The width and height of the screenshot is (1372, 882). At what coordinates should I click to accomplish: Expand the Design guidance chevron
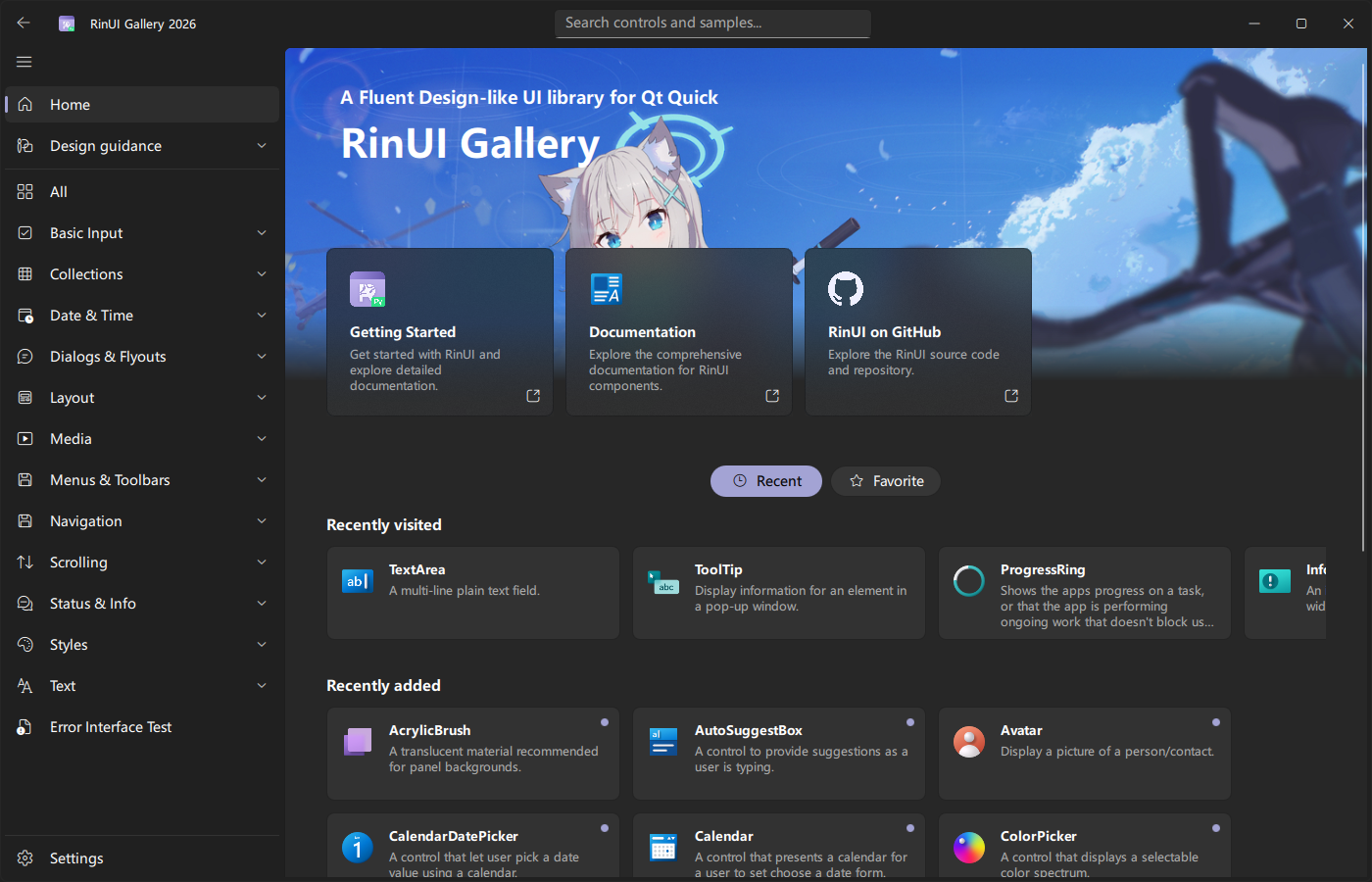(262, 146)
